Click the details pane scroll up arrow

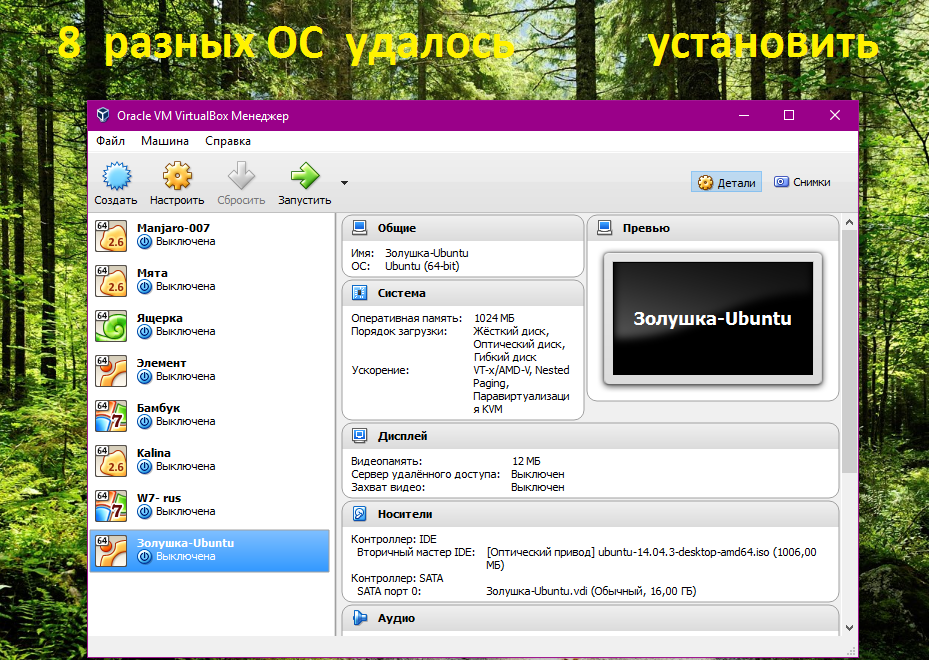tap(849, 222)
